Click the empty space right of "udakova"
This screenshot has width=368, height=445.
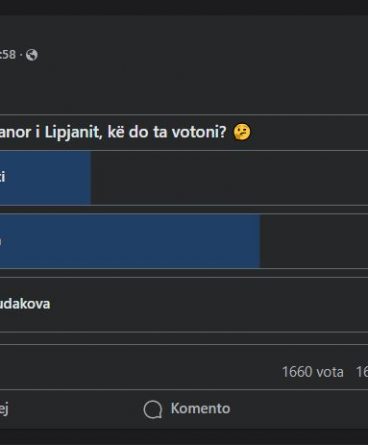click(209, 304)
